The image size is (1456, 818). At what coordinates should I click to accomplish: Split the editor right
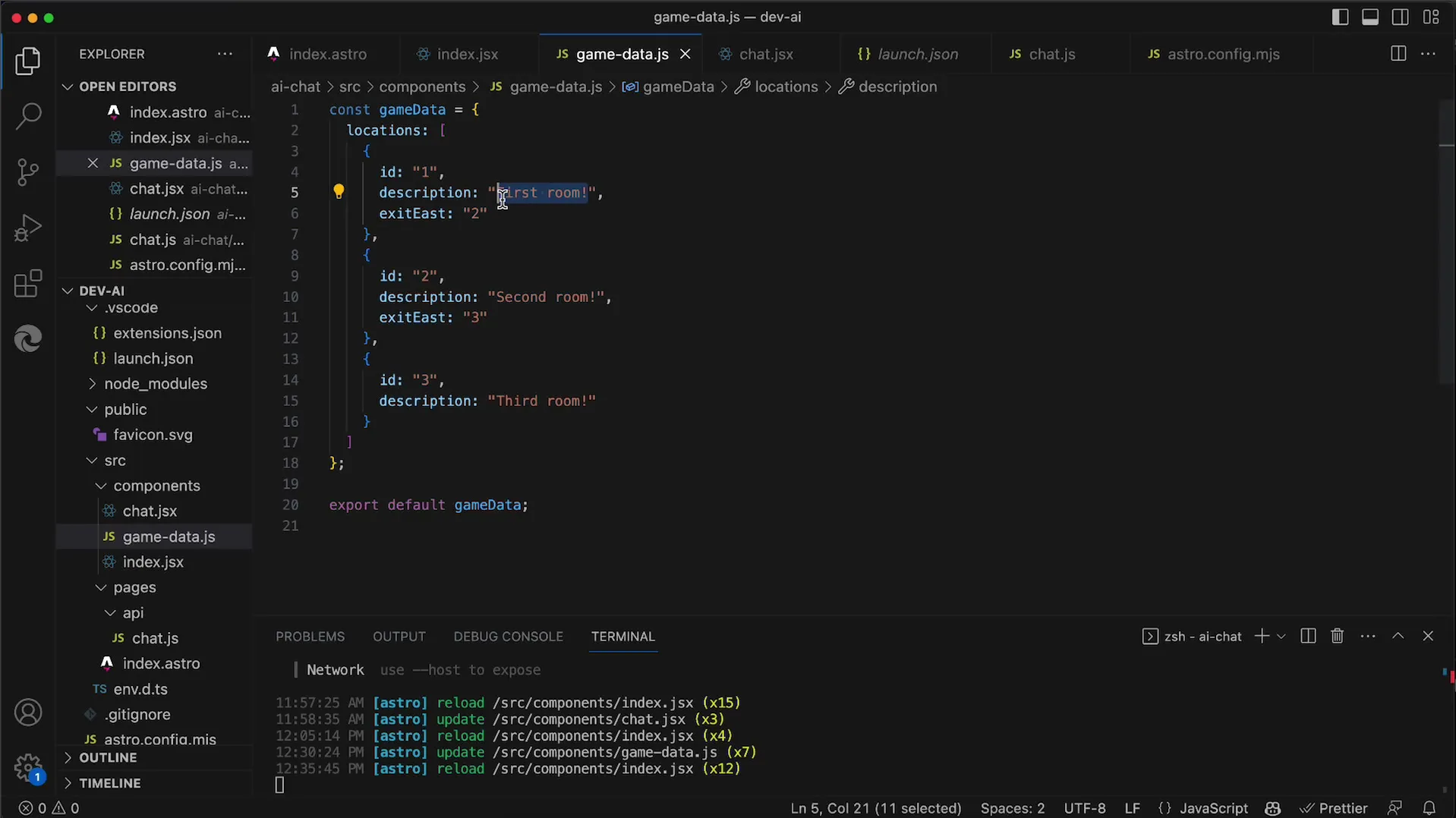pyautogui.click(x=1398, y=54)
